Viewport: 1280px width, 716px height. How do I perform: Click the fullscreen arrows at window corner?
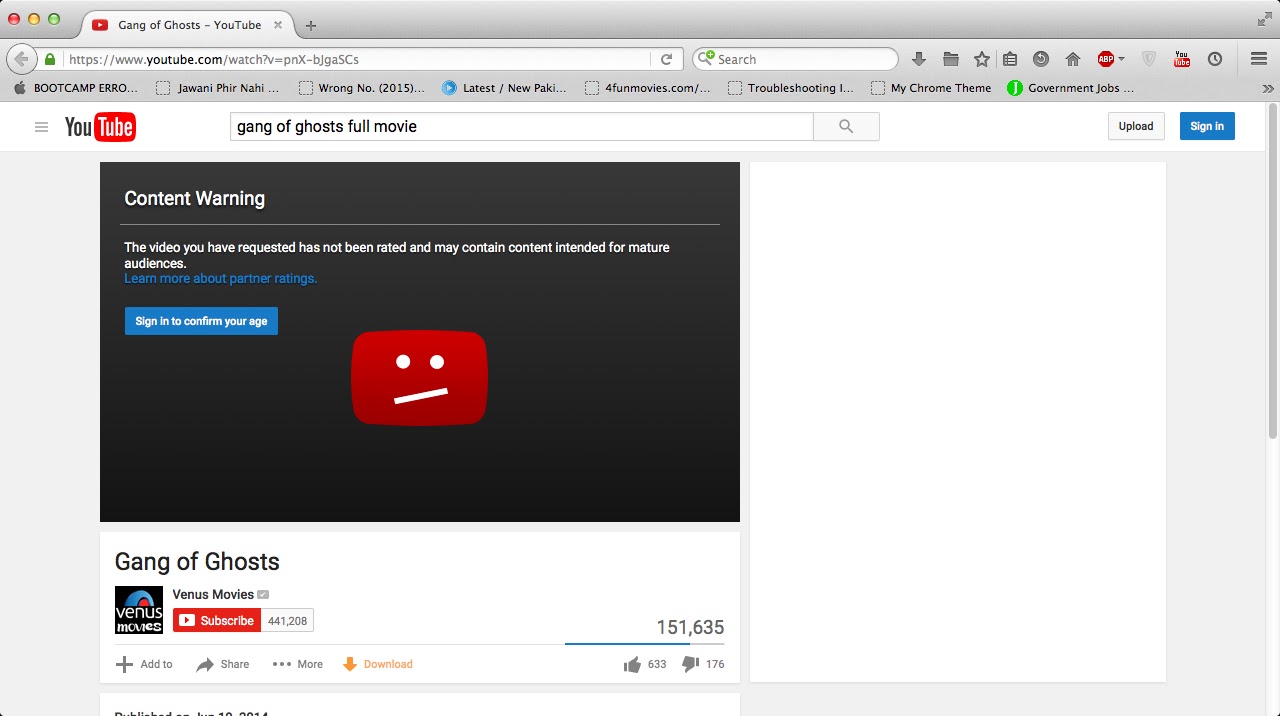(x=1264, y=19)
